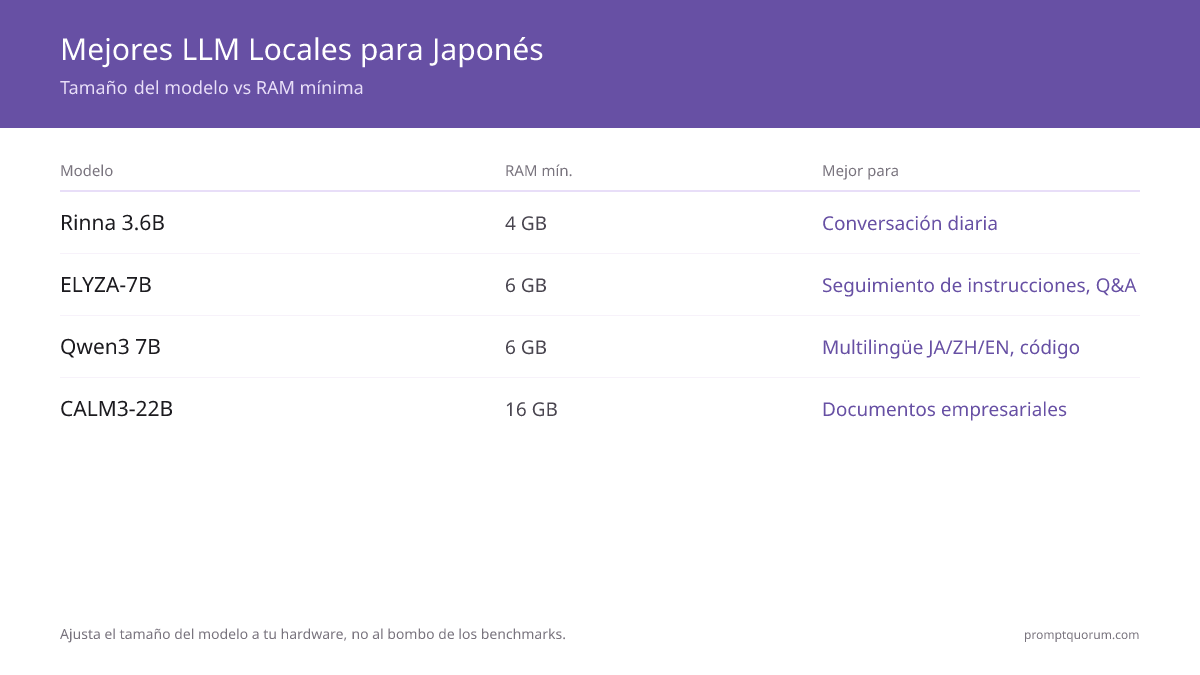Viewport: 1200px width, 675px height.
Task: Click subtitle 'Tamaño del modelo vs RAM mínima'
Action: [x=212, y=88]
